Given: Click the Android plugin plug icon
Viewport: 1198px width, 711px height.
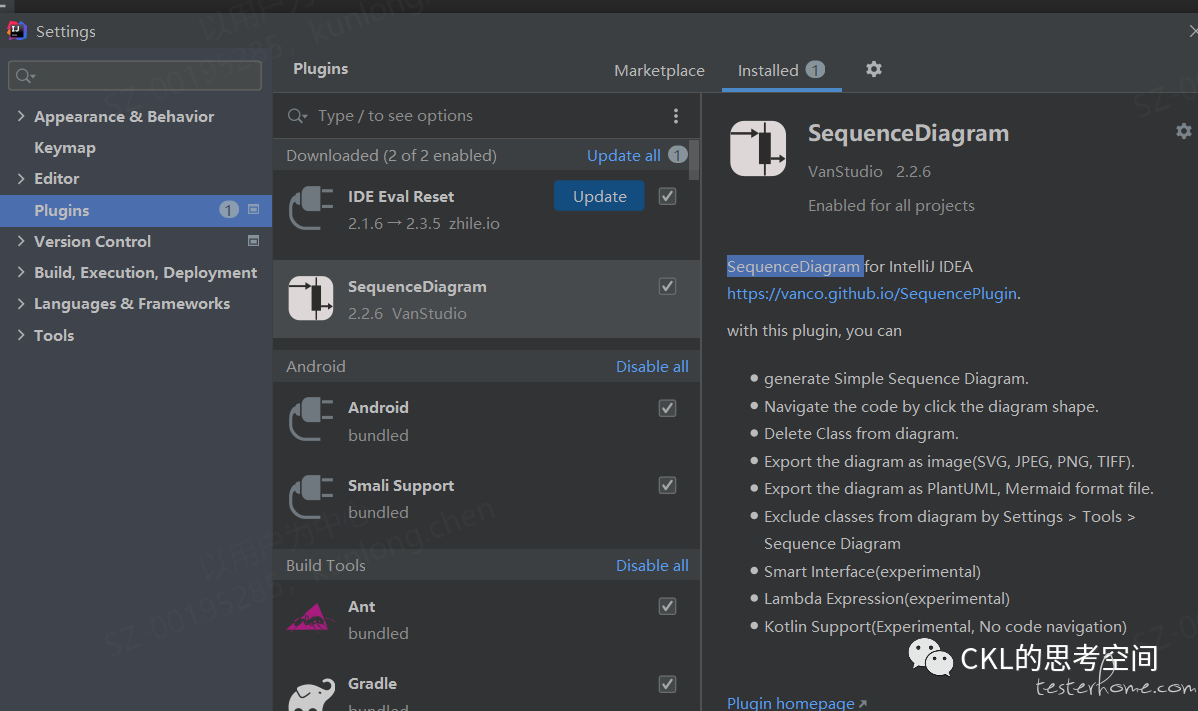Looking at the screenshot, I should click(x=311, y=419).
